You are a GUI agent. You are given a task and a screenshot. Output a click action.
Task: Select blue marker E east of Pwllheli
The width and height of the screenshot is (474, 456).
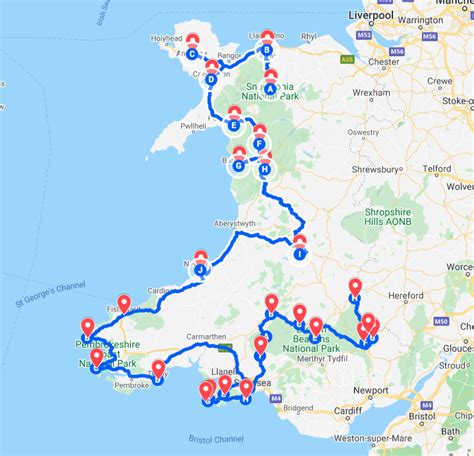(234, 125)
